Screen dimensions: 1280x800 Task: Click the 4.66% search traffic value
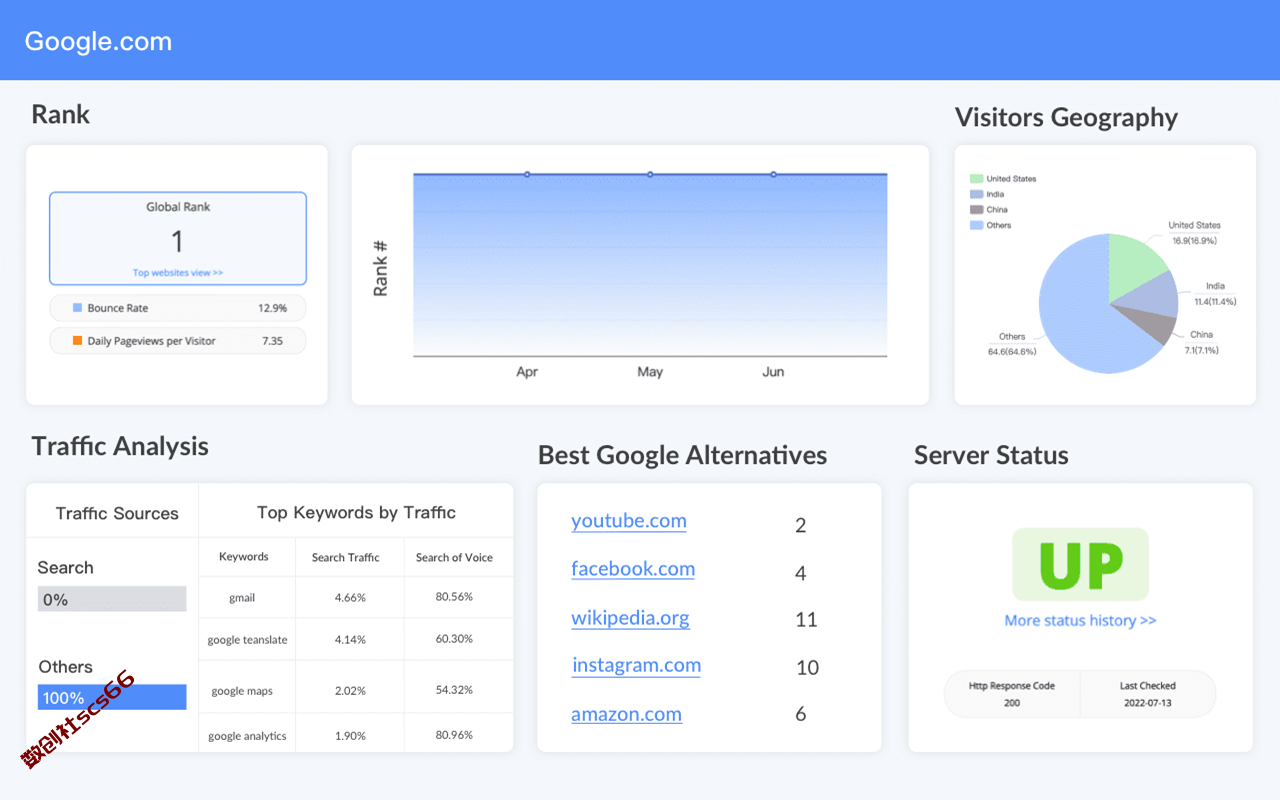point(350,597)
